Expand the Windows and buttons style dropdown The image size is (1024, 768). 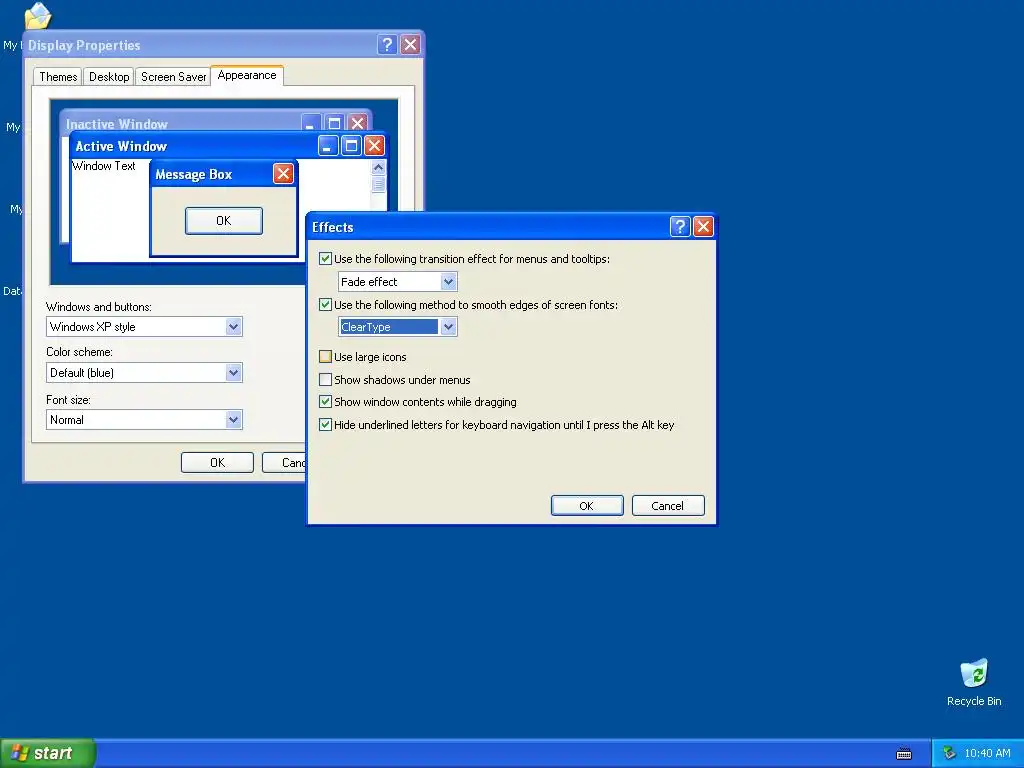(x=233, y=327)
